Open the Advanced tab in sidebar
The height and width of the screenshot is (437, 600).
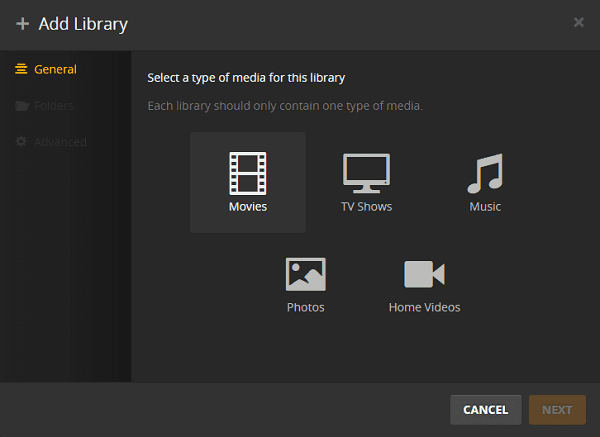[51, 142]
